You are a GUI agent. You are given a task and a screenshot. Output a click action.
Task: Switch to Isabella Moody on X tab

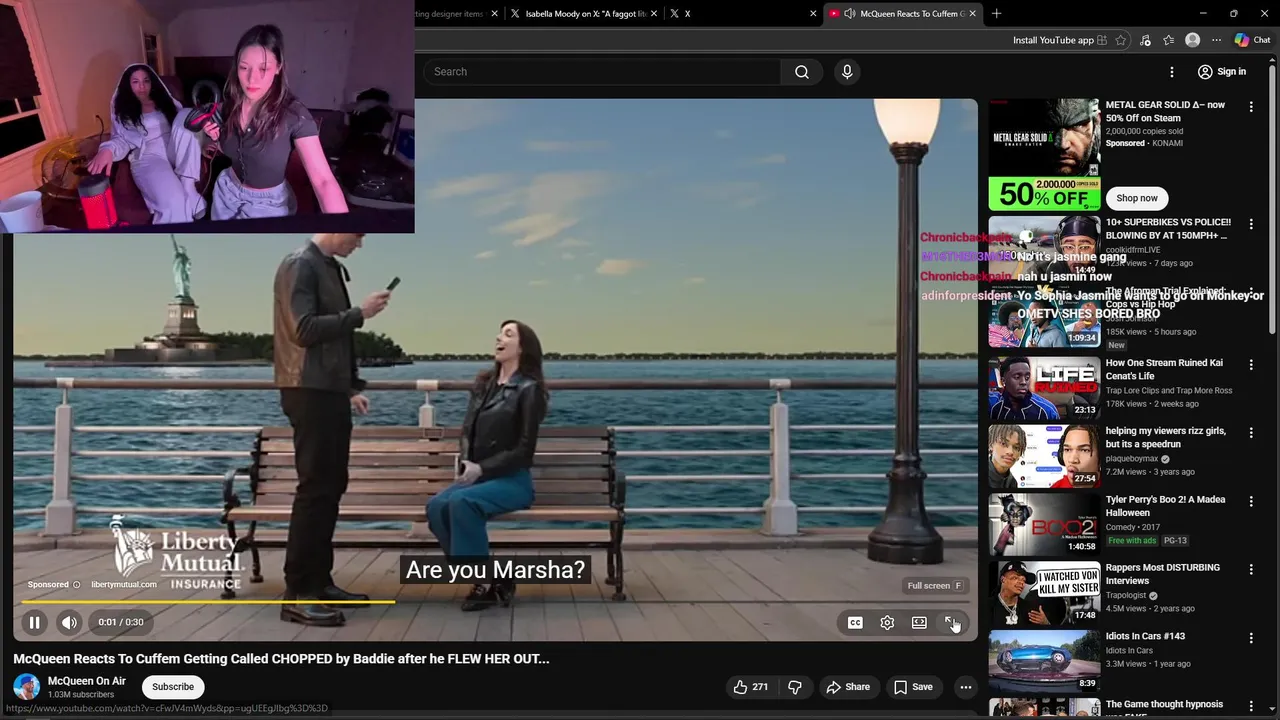[x=586, y=14]
